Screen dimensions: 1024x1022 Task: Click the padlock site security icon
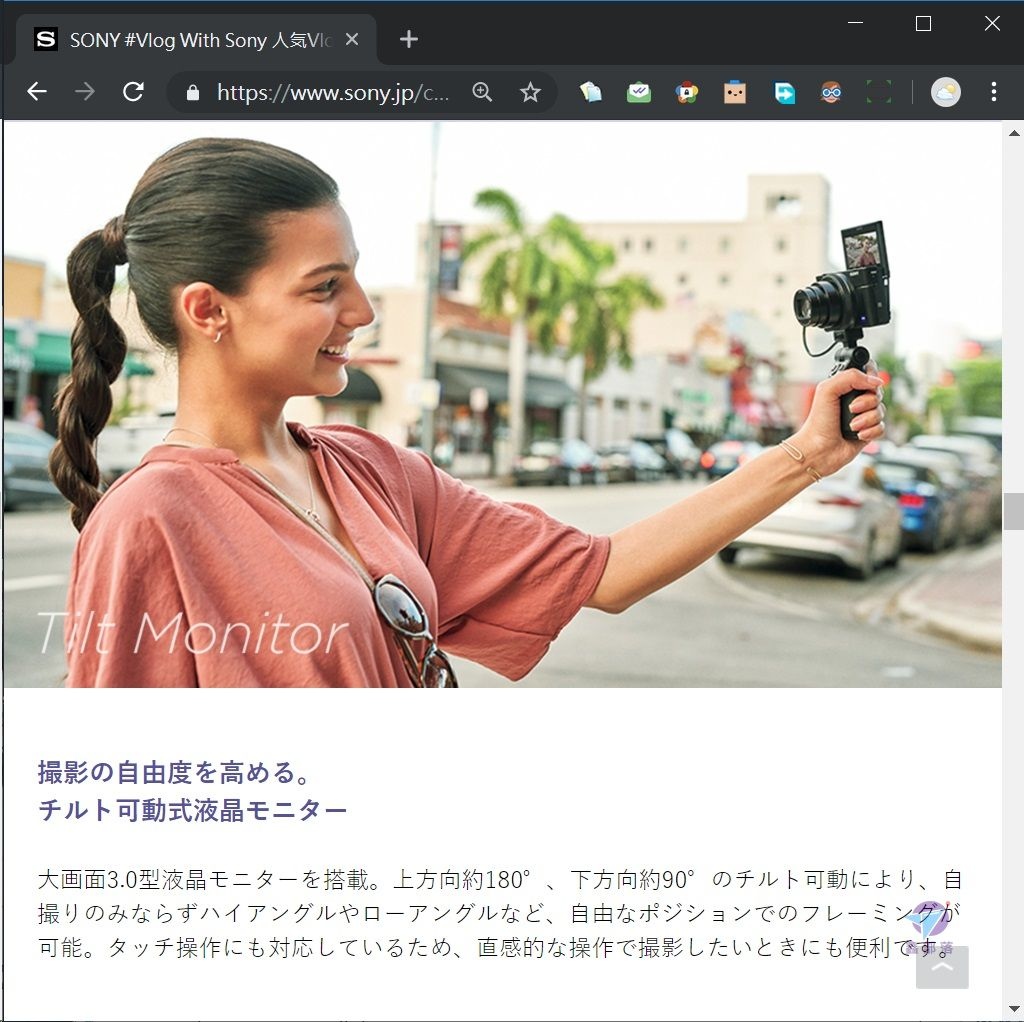[193, 93]
